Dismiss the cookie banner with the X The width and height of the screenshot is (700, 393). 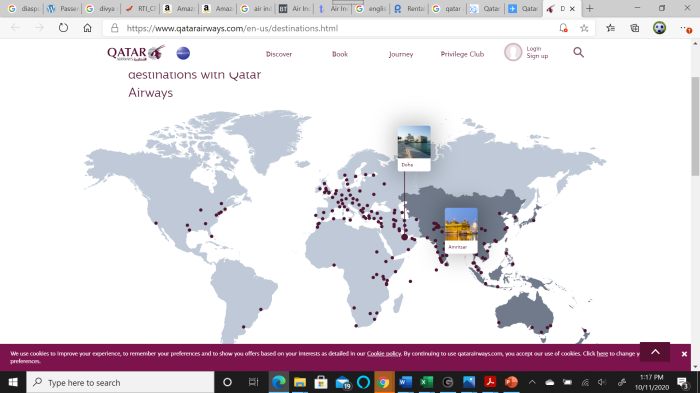[684, 354]
